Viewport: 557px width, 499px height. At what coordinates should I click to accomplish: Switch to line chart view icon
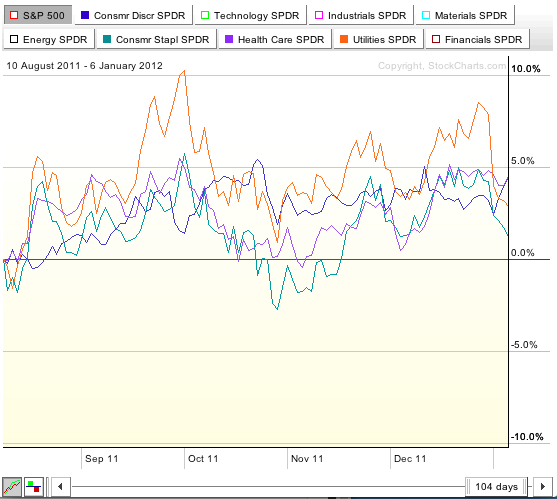(x=12, y=487)
